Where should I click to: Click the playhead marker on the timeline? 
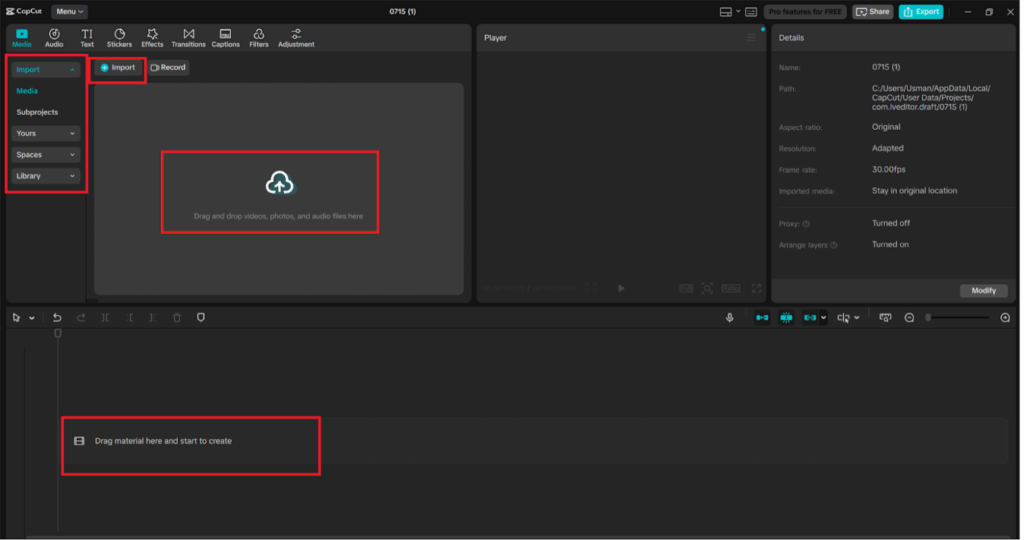click(57, 334)
